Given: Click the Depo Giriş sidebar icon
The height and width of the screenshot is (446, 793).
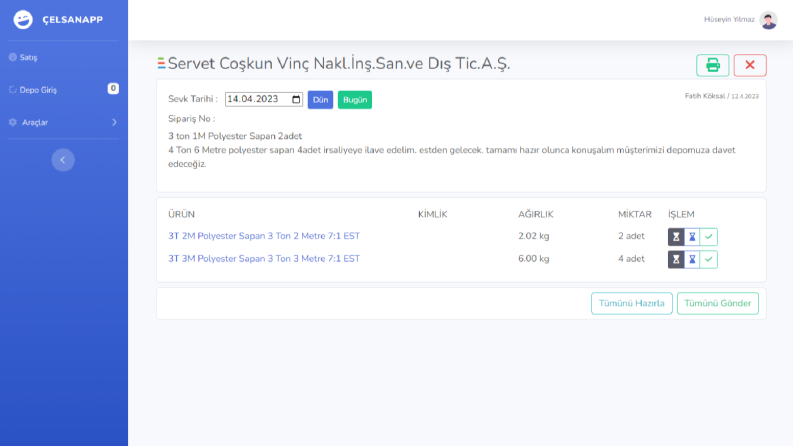Looking at the screenshot, I should 13,90.
